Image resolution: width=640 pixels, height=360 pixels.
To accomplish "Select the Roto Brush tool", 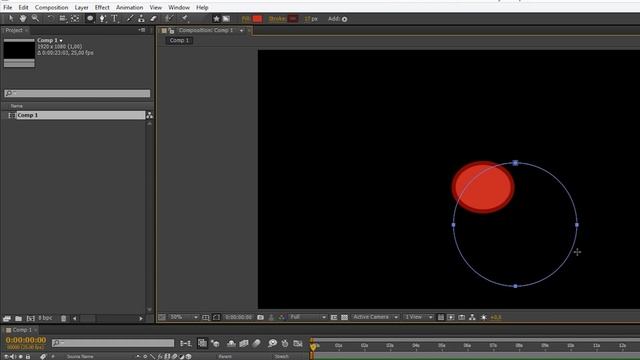I will [169, 19].
